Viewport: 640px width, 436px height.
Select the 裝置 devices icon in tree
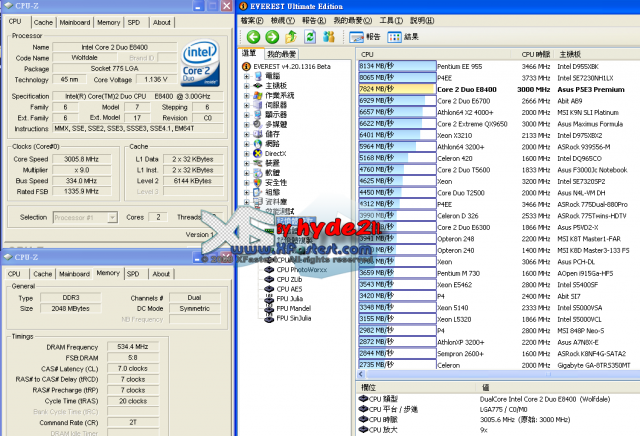(258, 163)
